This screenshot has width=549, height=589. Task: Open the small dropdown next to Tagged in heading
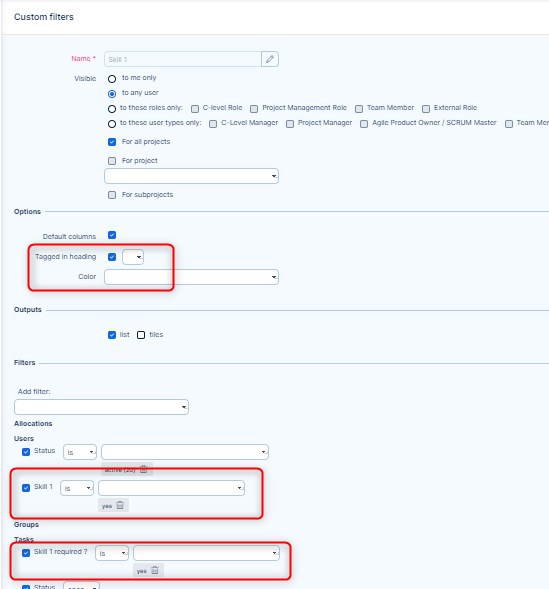[133, 257]
